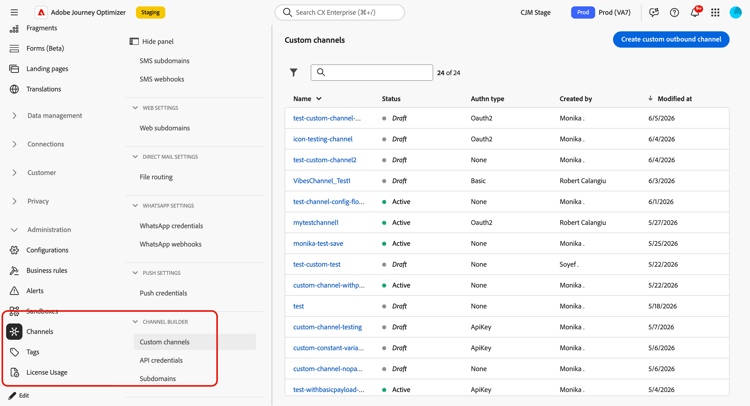Collapse the Channel Builder group
This screenshot has width=750, height=406.
click(135, 322)
